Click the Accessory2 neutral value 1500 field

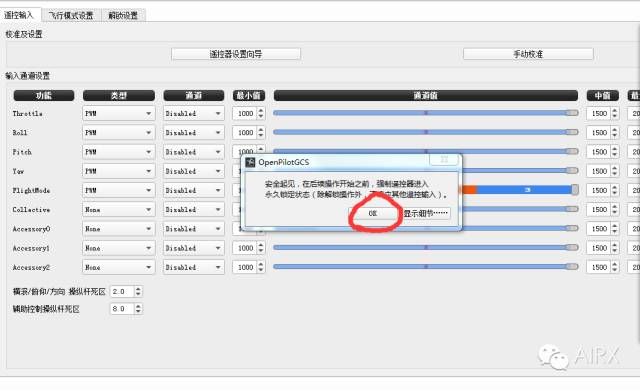click(599, 267)
